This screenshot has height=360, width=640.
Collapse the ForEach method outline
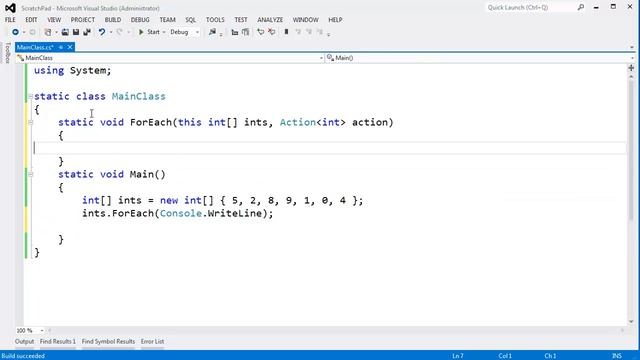(x=31, y=122)
